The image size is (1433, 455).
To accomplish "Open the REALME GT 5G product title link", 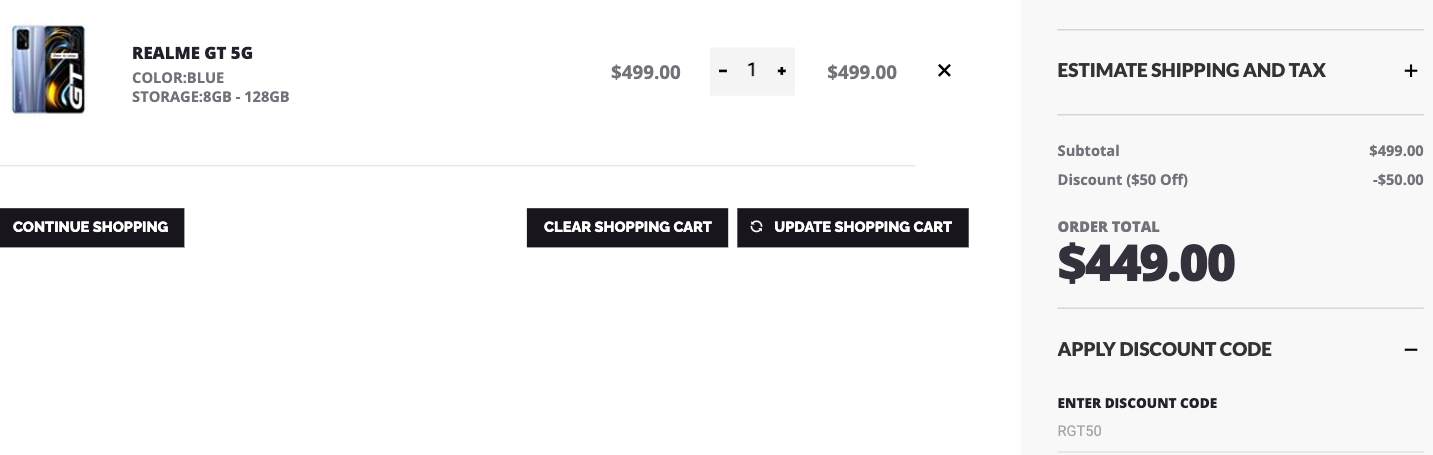I will click(x=192, y=53).
